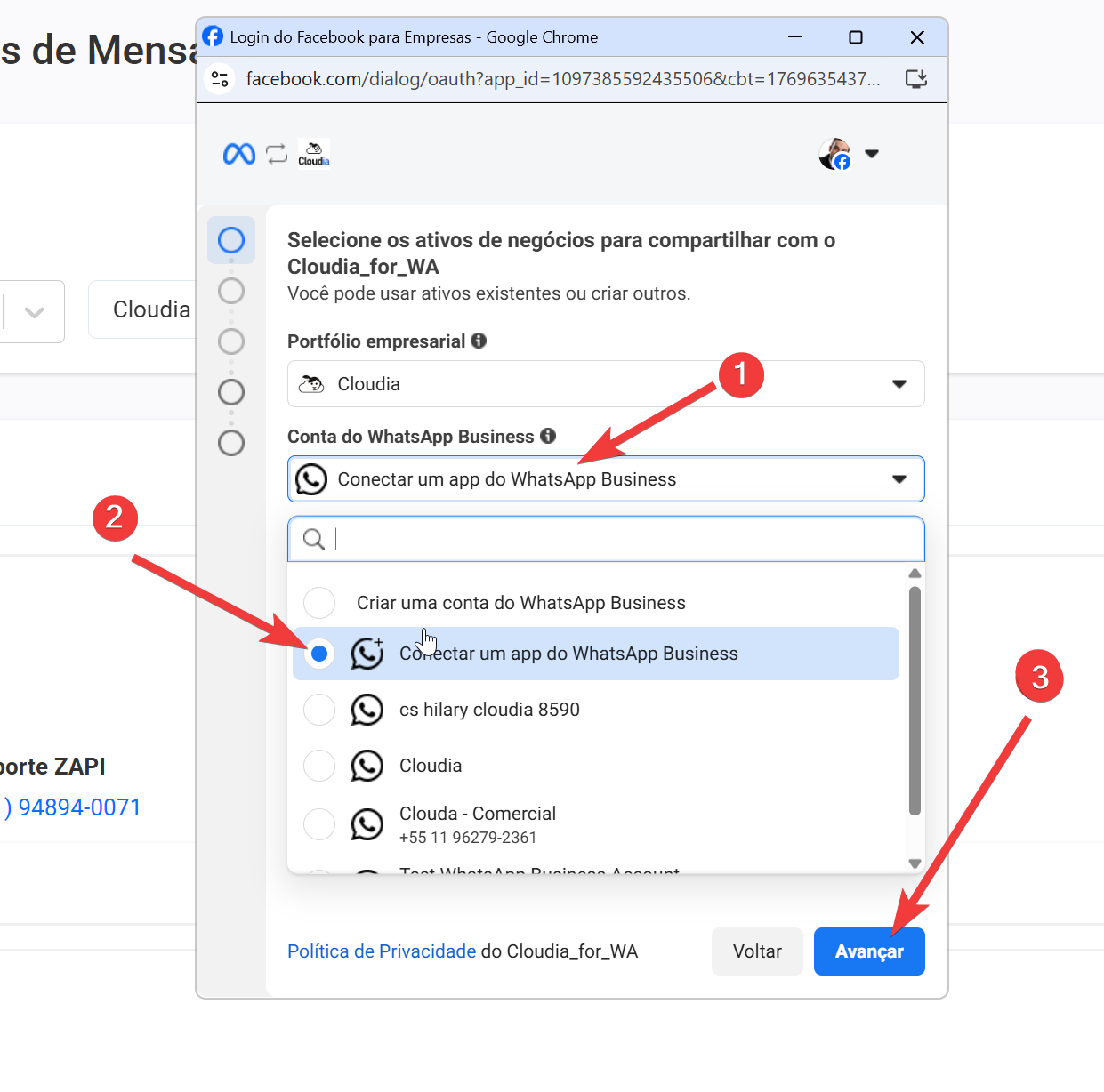Click the Avançar button

pyautogui.click(x=869, y=951)
